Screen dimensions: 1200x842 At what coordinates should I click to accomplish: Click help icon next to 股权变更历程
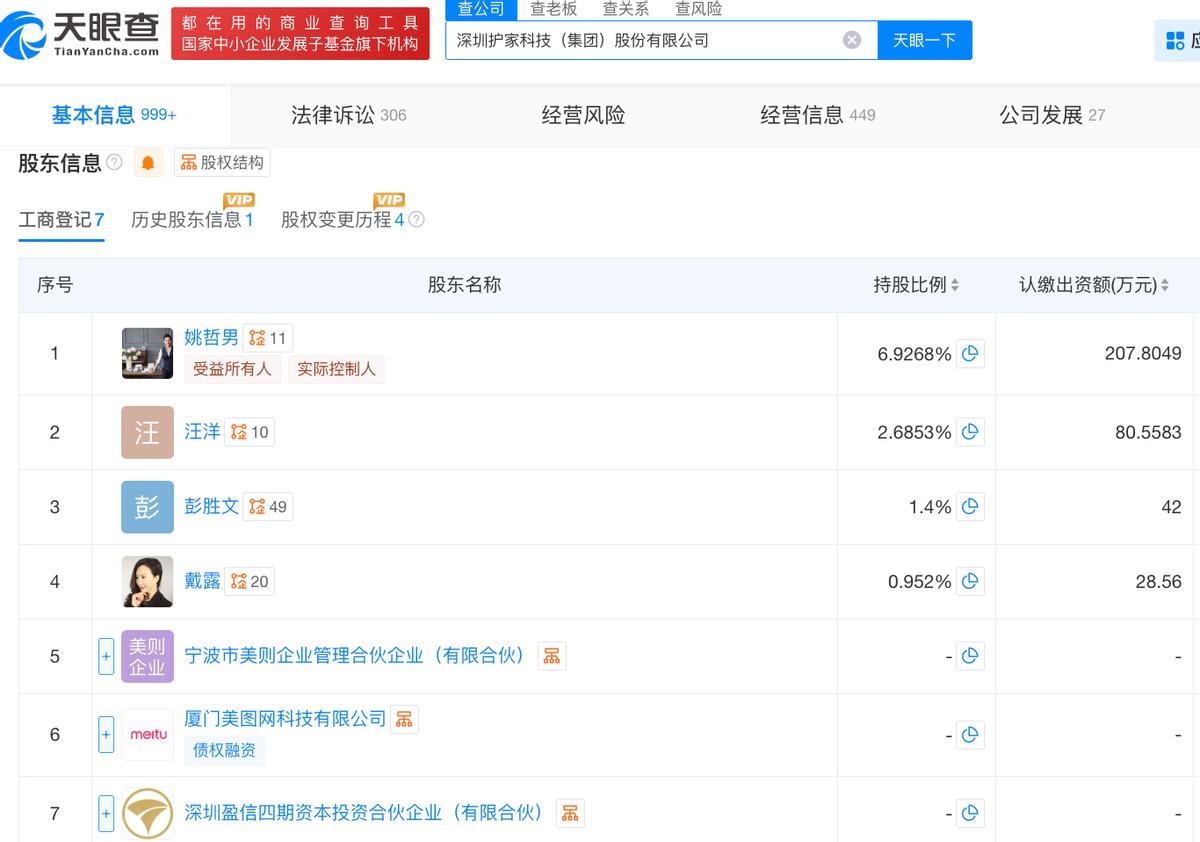pyautogui.click(x=417, y=220)
